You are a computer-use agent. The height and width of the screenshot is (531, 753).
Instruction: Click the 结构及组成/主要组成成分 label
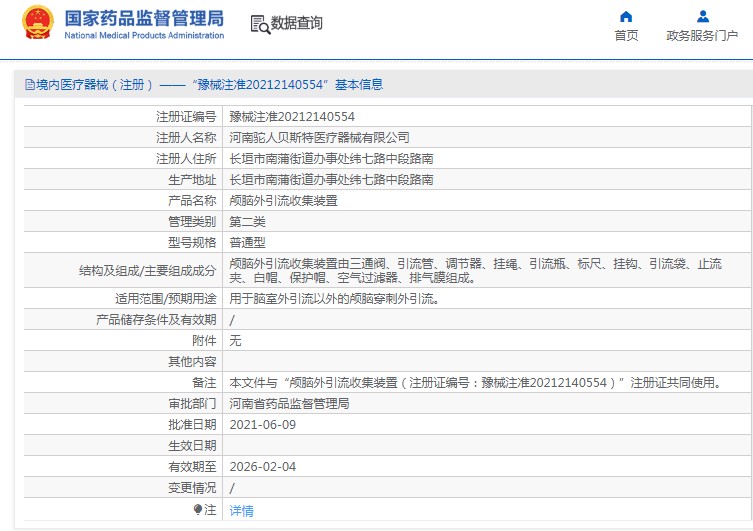(147, 271)
